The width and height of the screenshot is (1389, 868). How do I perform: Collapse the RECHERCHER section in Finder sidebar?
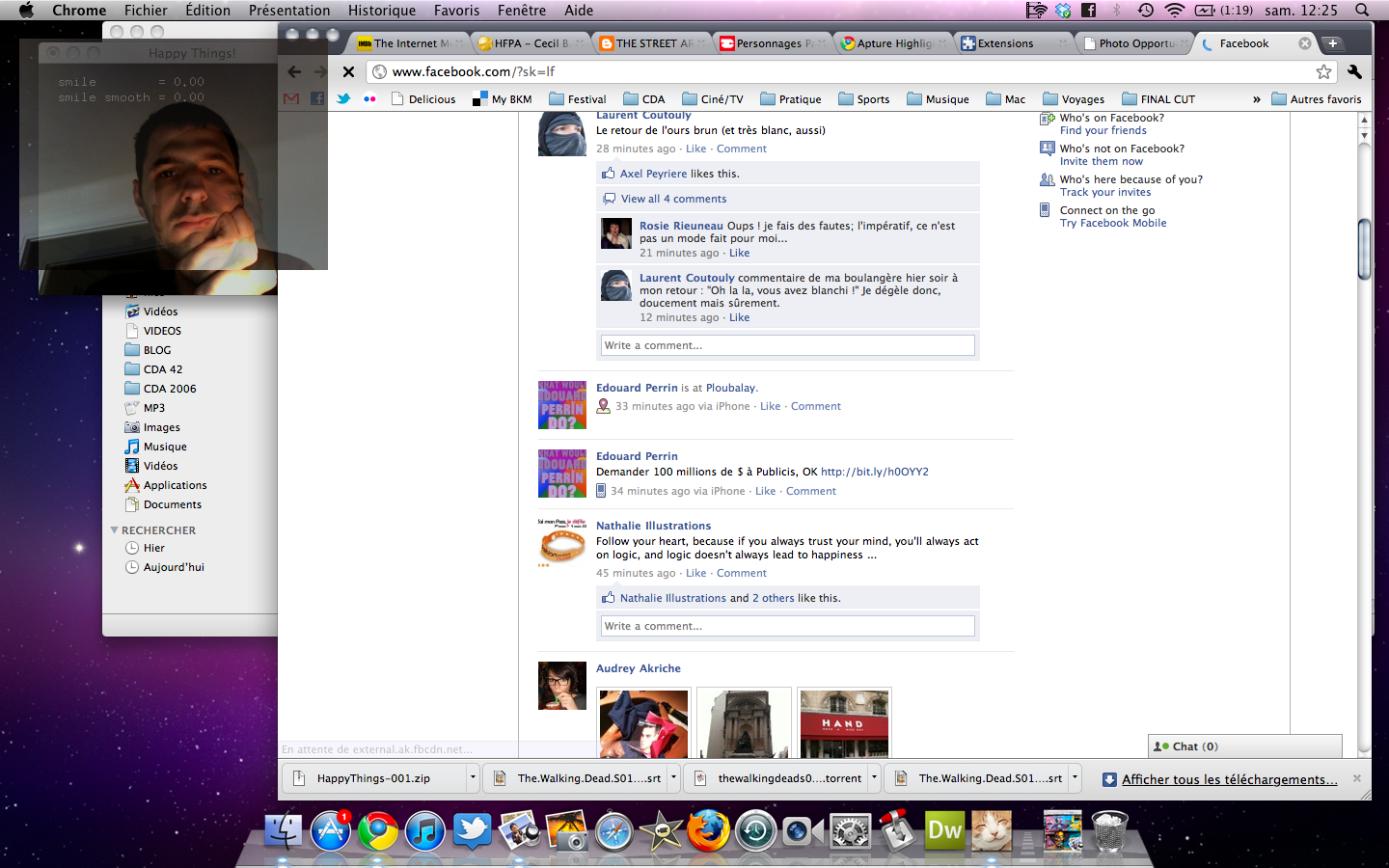pos(115,530)
